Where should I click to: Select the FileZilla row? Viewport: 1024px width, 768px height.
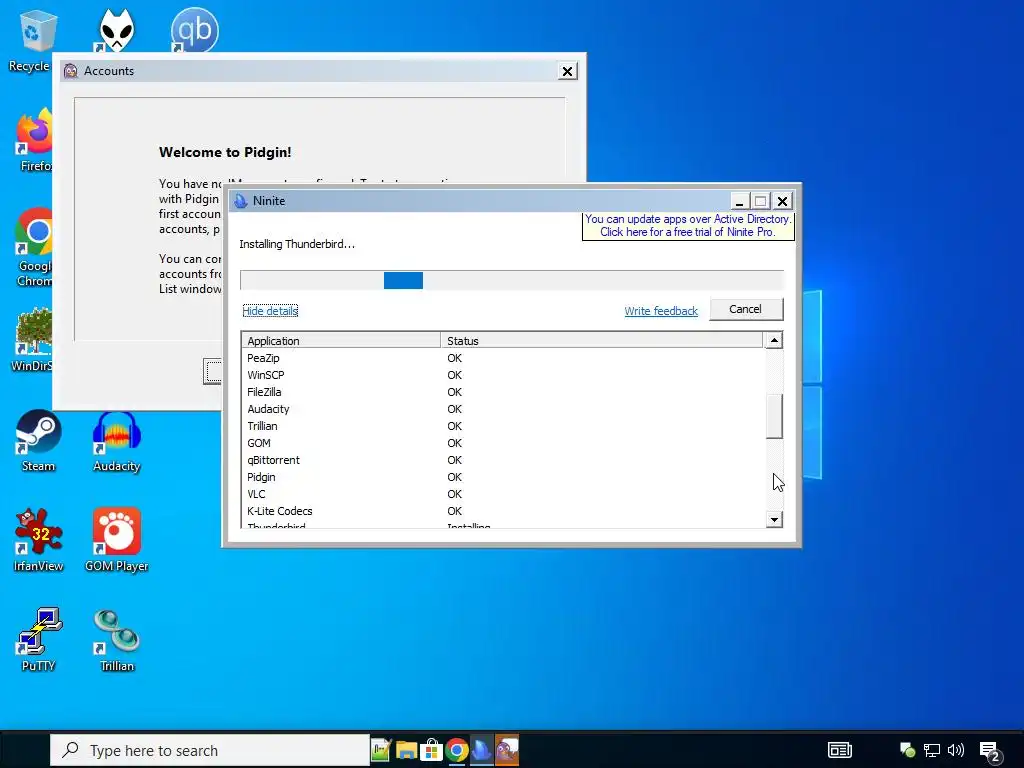503,392
